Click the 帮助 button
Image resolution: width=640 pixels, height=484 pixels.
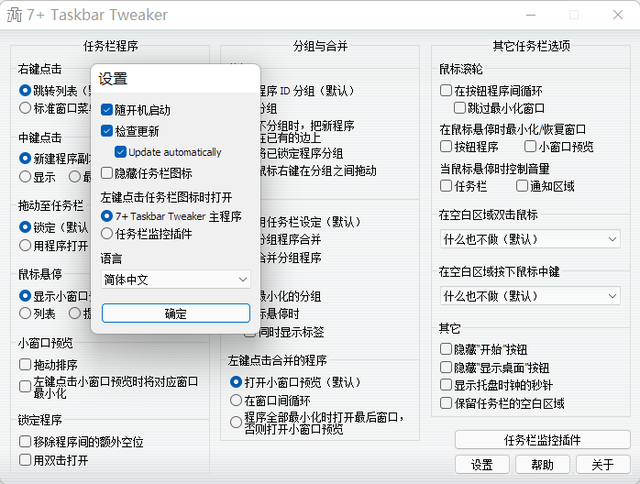[542, 464]
